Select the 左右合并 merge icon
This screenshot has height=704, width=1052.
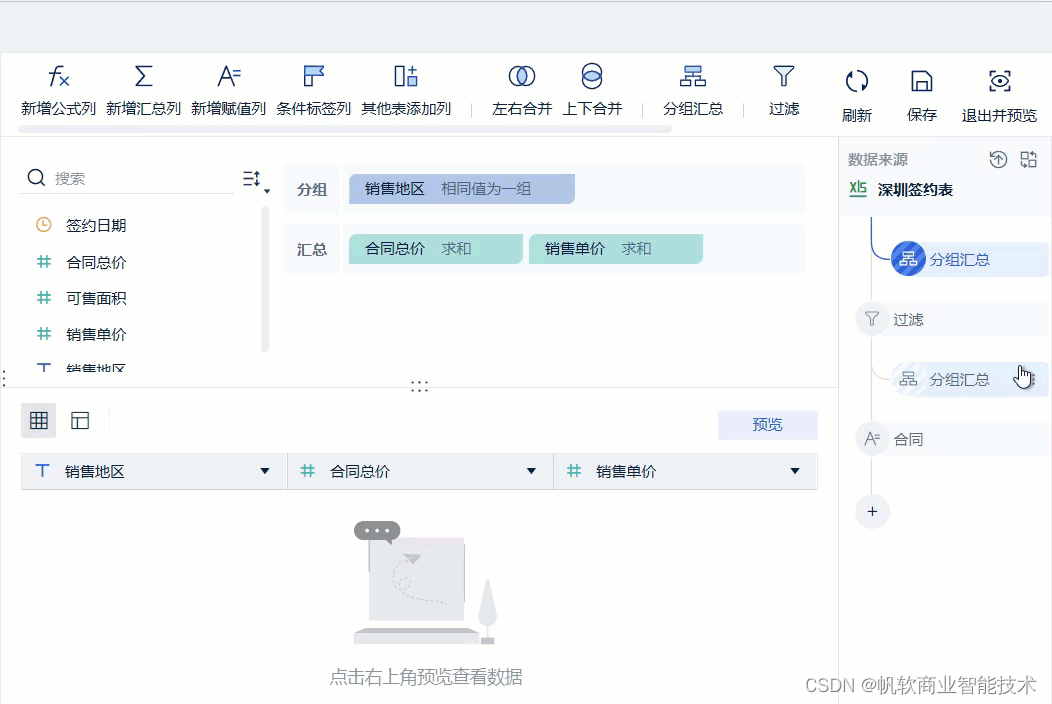tap(520, 75)
